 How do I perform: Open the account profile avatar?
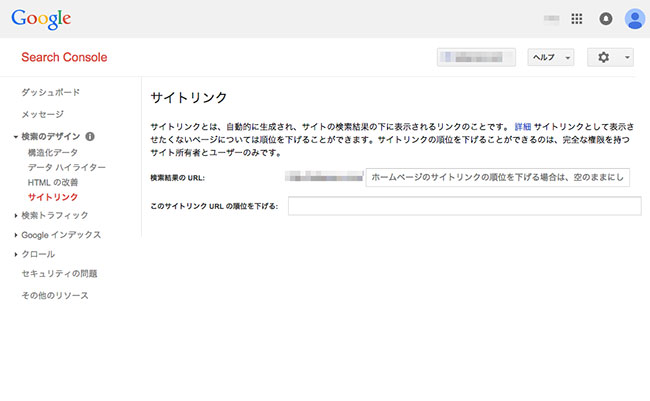pos(635,19)
